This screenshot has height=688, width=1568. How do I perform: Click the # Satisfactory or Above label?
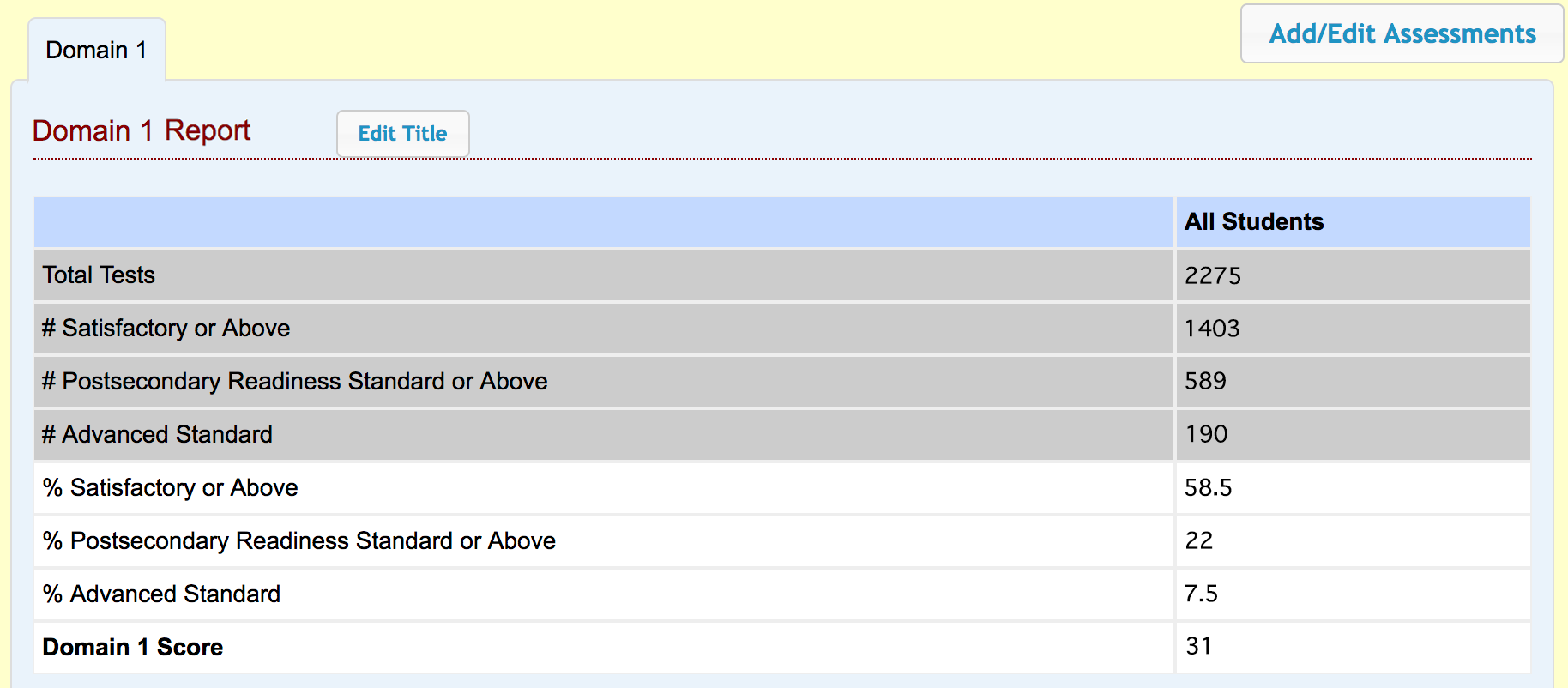coord(166,329)
